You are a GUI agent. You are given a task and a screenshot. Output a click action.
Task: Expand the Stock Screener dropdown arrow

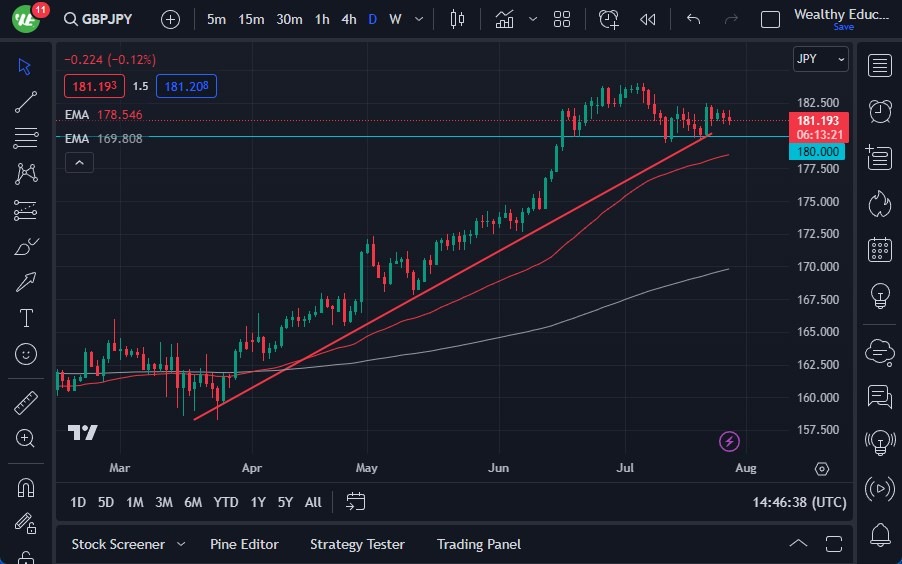[181, 544]
